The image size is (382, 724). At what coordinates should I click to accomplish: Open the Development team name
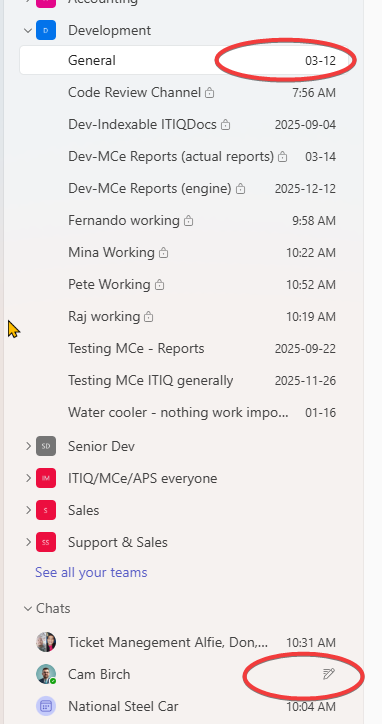click(x=109, y=30)
